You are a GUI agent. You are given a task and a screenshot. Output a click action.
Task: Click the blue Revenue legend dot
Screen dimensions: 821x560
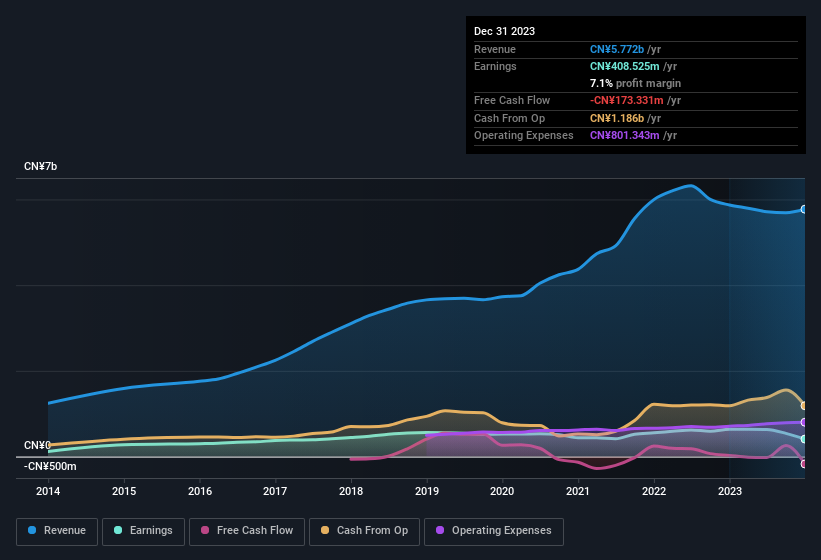pyautogui.click(x=32, y=530)
